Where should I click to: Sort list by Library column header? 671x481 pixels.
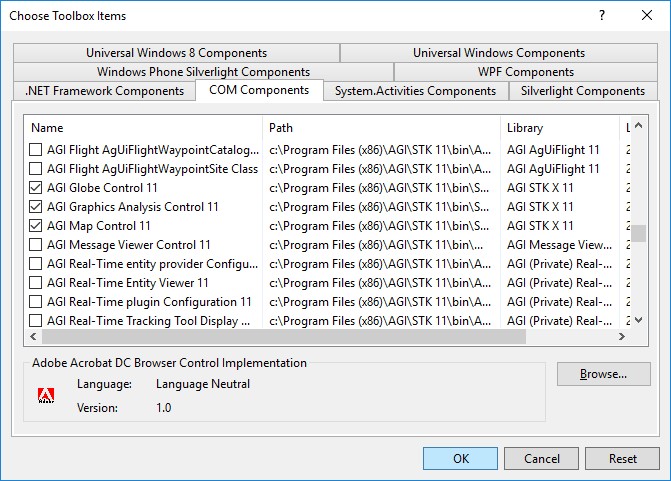coord(560,128)
